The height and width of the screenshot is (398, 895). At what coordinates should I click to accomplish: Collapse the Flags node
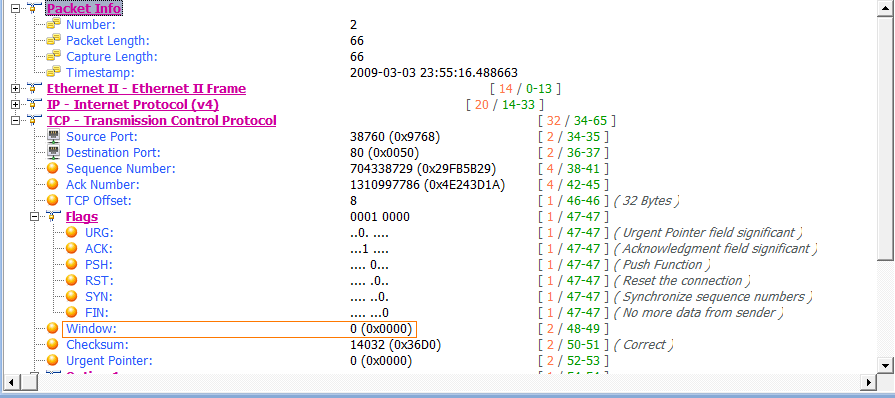tap(34, 216)
